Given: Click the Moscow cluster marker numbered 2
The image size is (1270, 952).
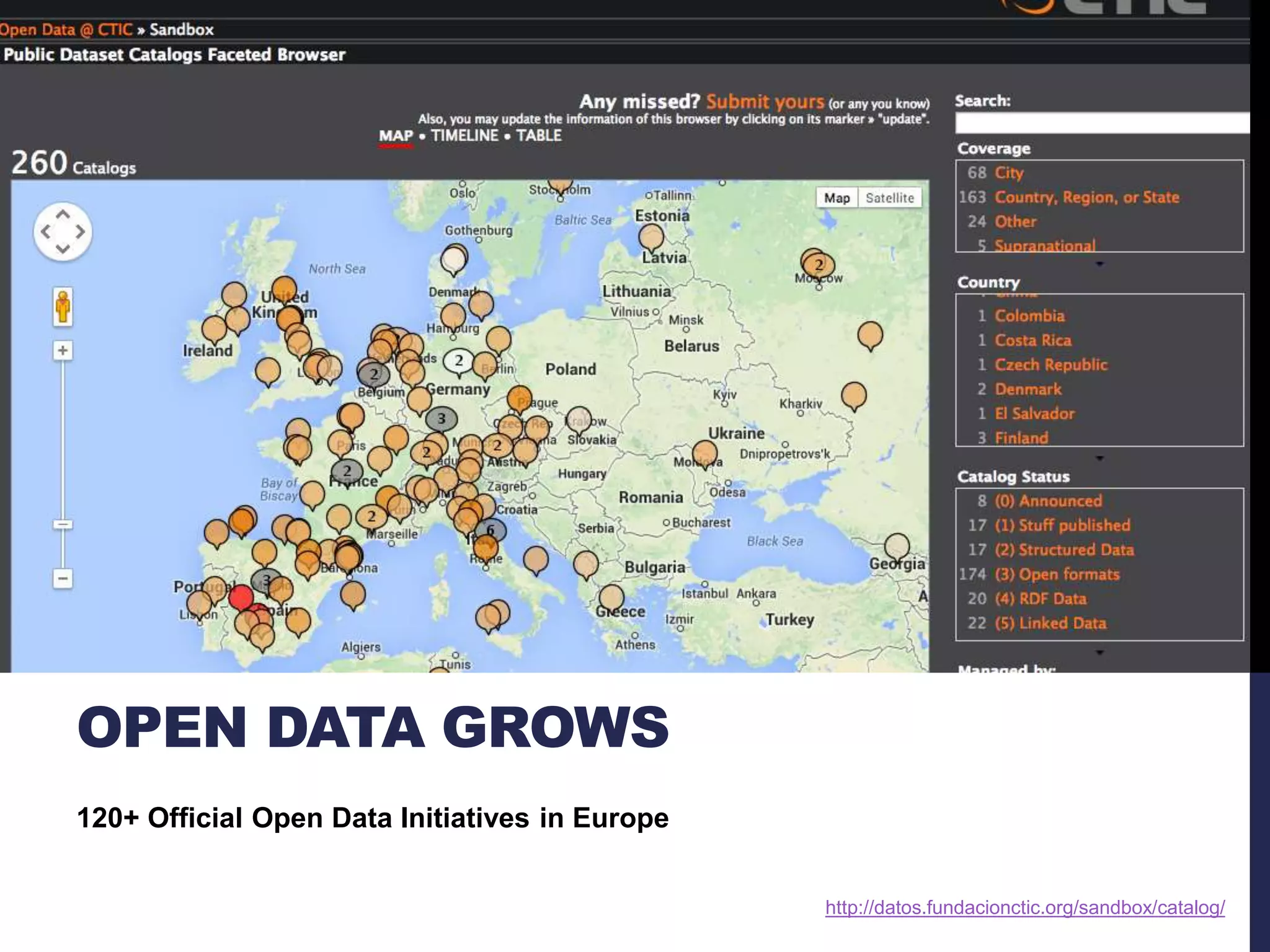Looking at the screenshot, I should (x=819, y=265).
